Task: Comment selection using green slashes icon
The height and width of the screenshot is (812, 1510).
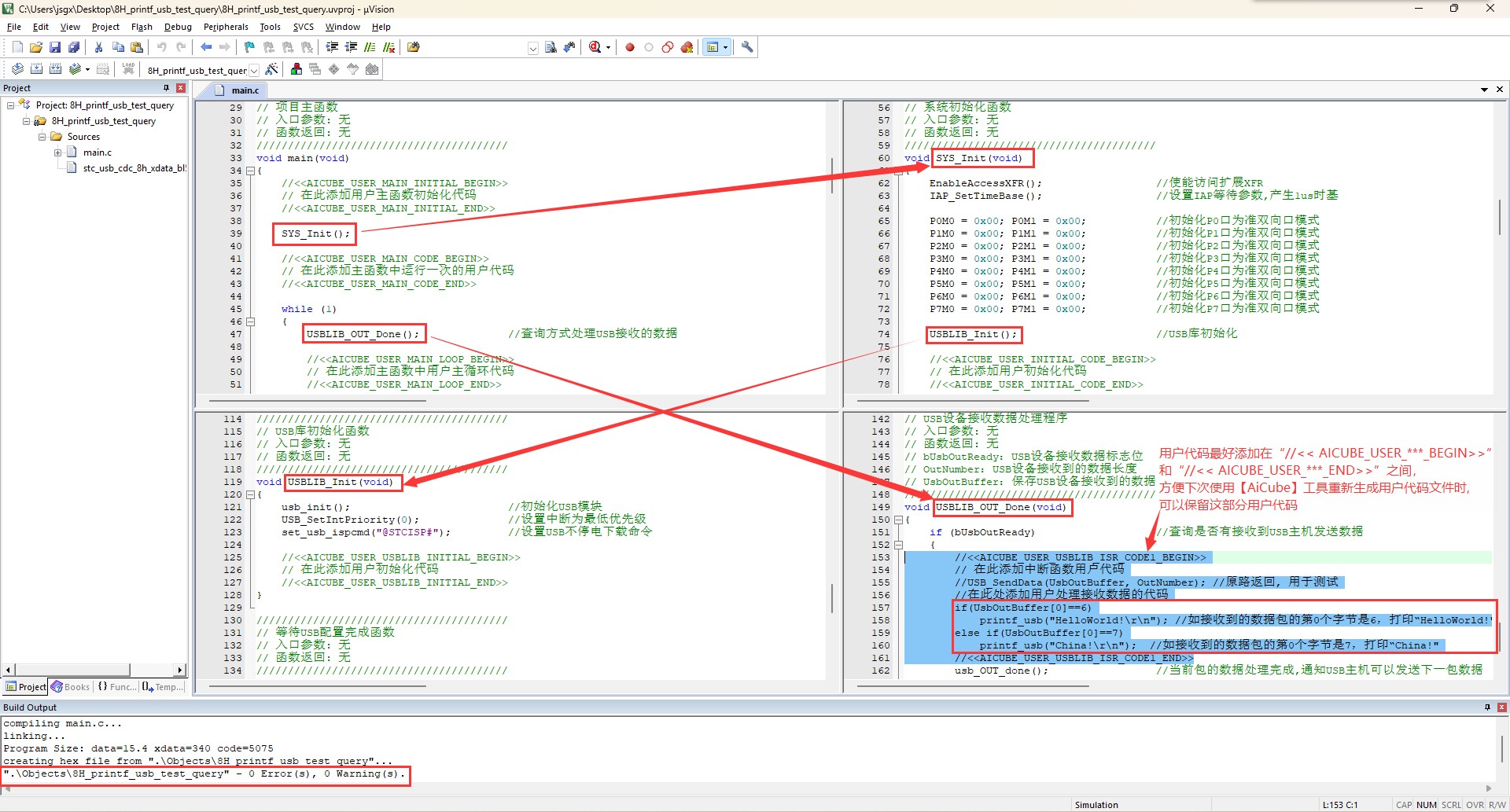Action: pyautogui.click(x=370, y=47)
